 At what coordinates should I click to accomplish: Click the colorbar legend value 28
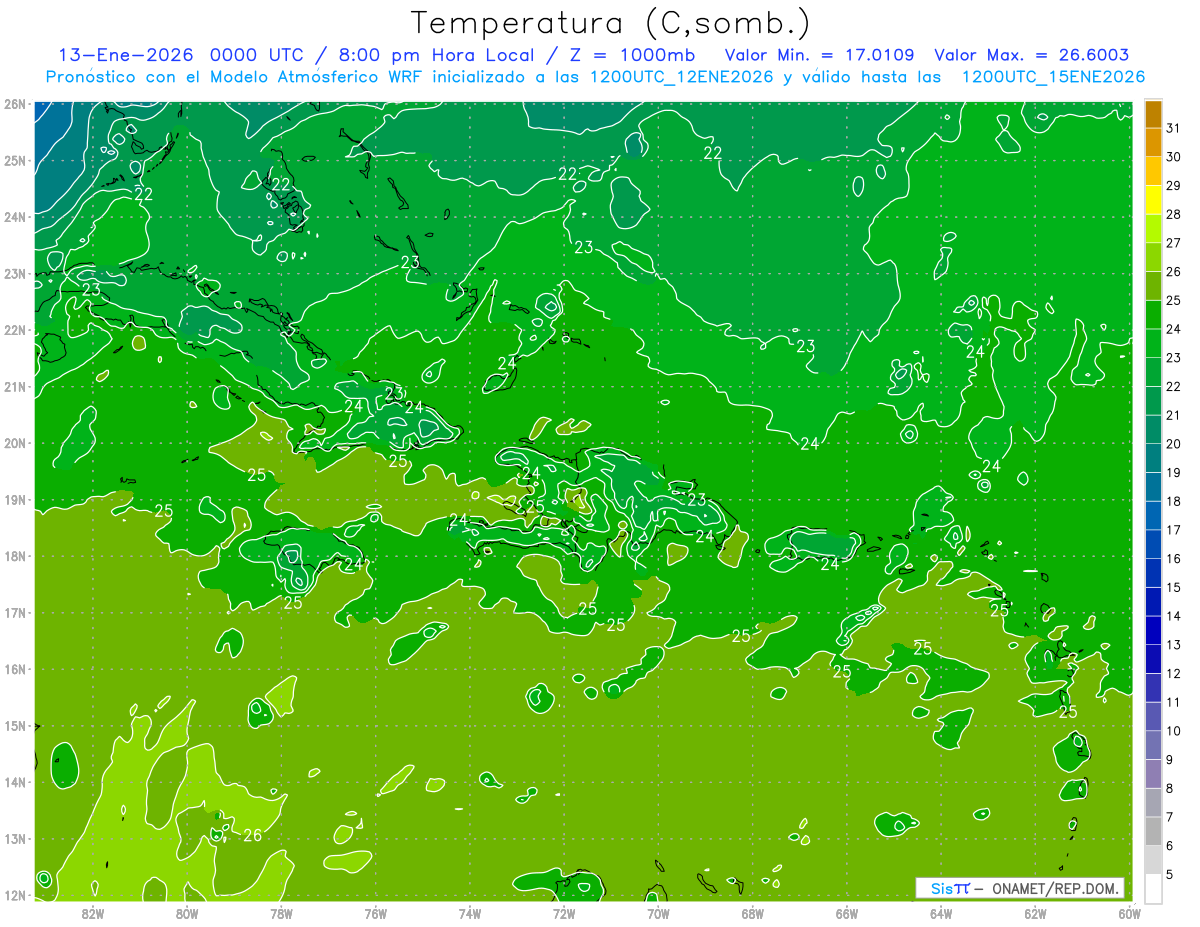click(x=1173, y=215)
